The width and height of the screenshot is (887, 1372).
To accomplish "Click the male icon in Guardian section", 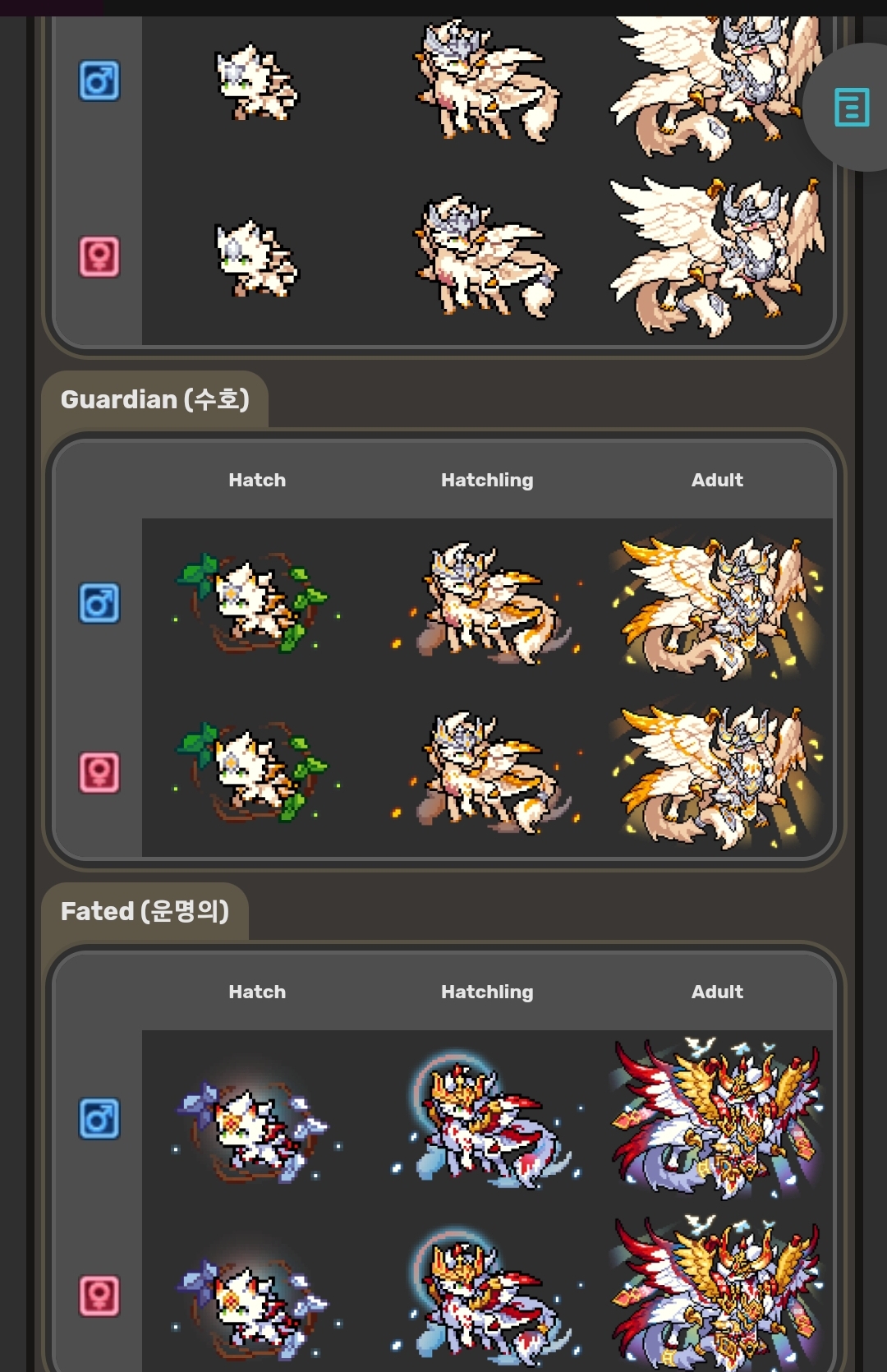I will pyautogui.click(x=99, y=604).
